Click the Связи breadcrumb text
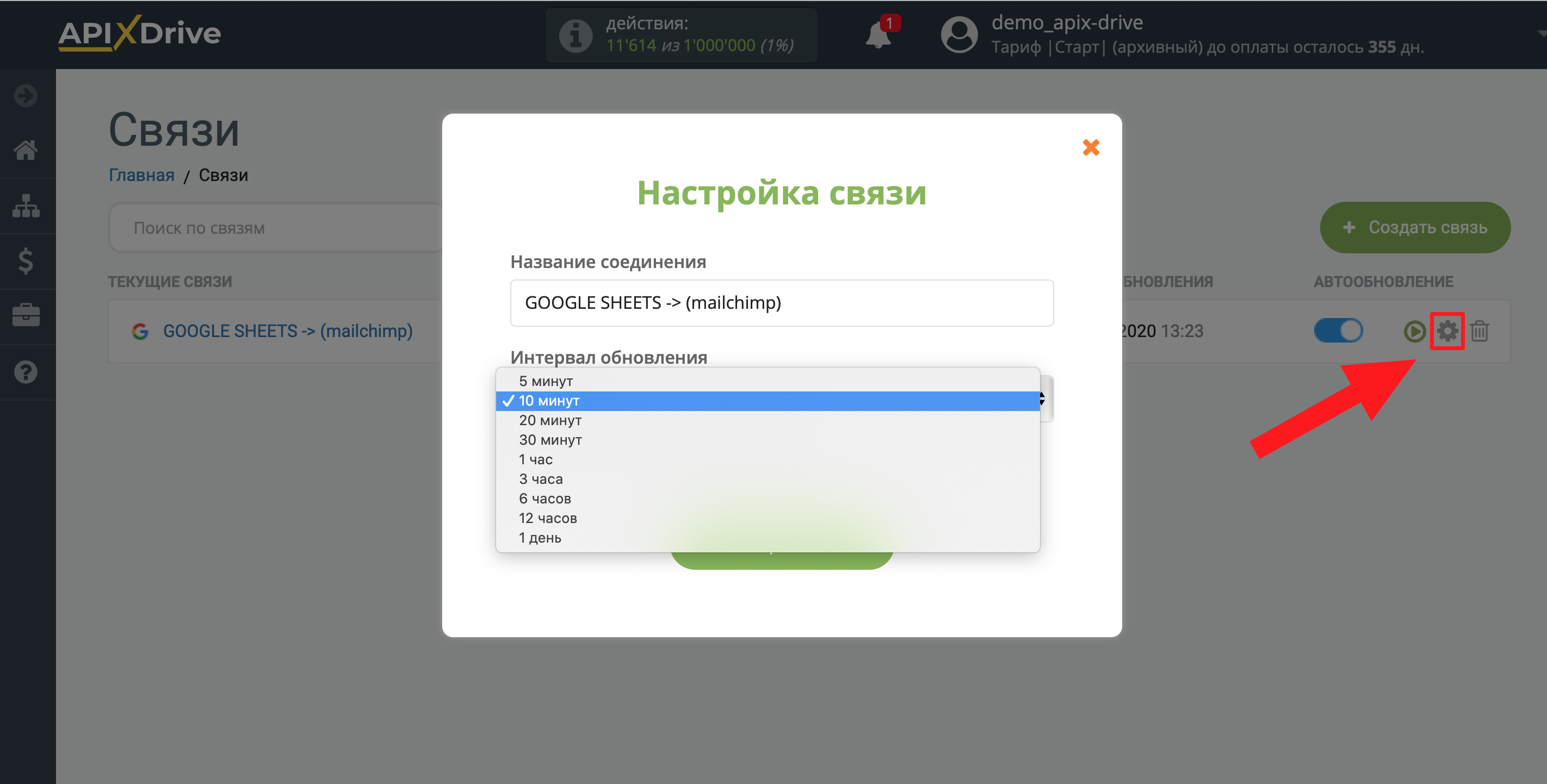 tap(223, 175)
